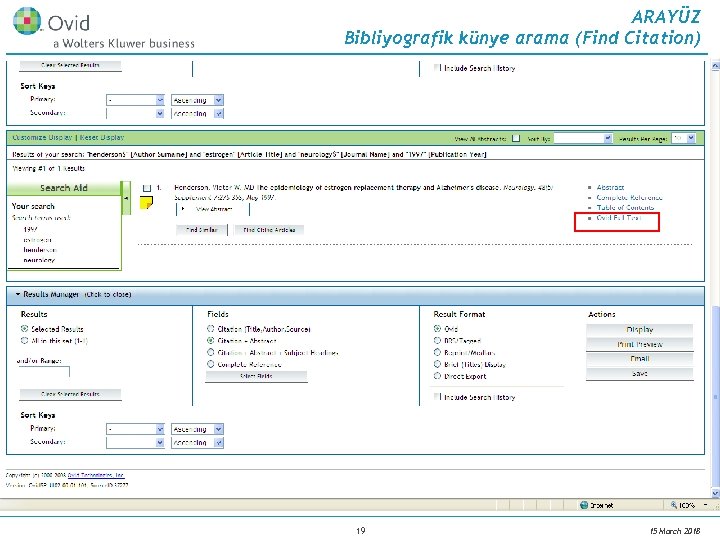720x540 pixels.
Task: Select Reprint/Medlars result format
Action: [437, 352]
